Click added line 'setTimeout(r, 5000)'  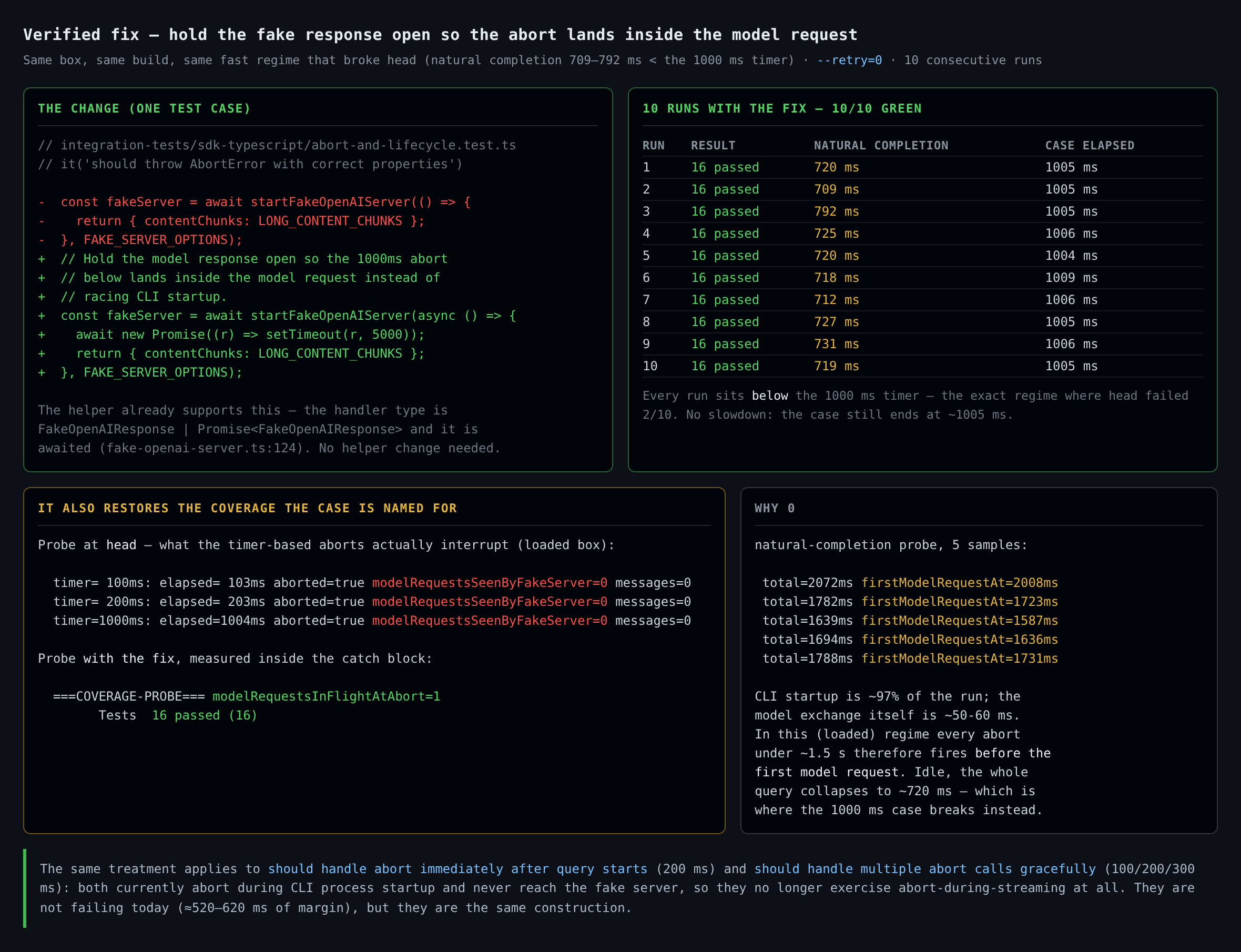click(x=231, y=335)
